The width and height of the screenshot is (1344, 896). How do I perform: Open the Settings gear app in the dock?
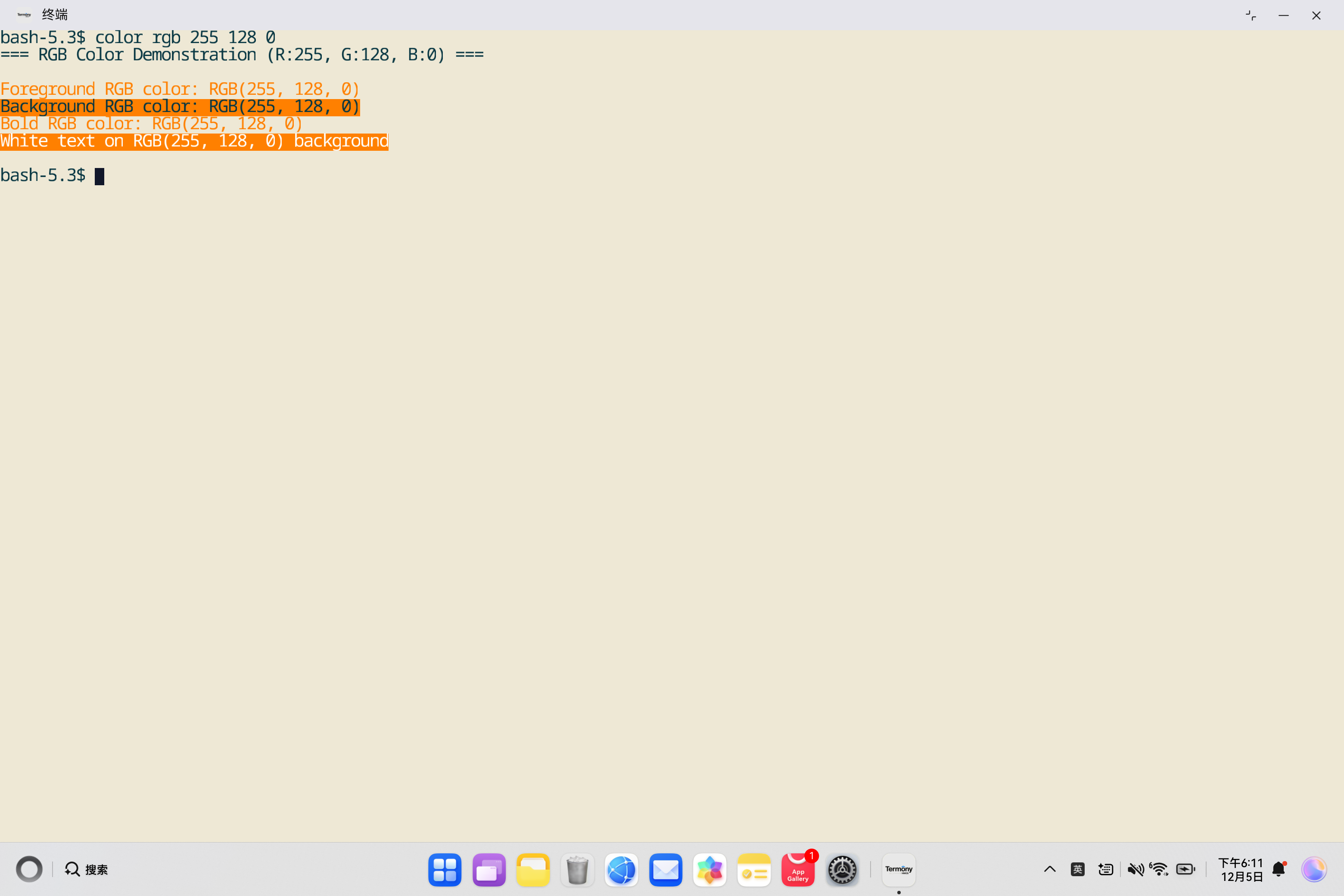point(842,869)
